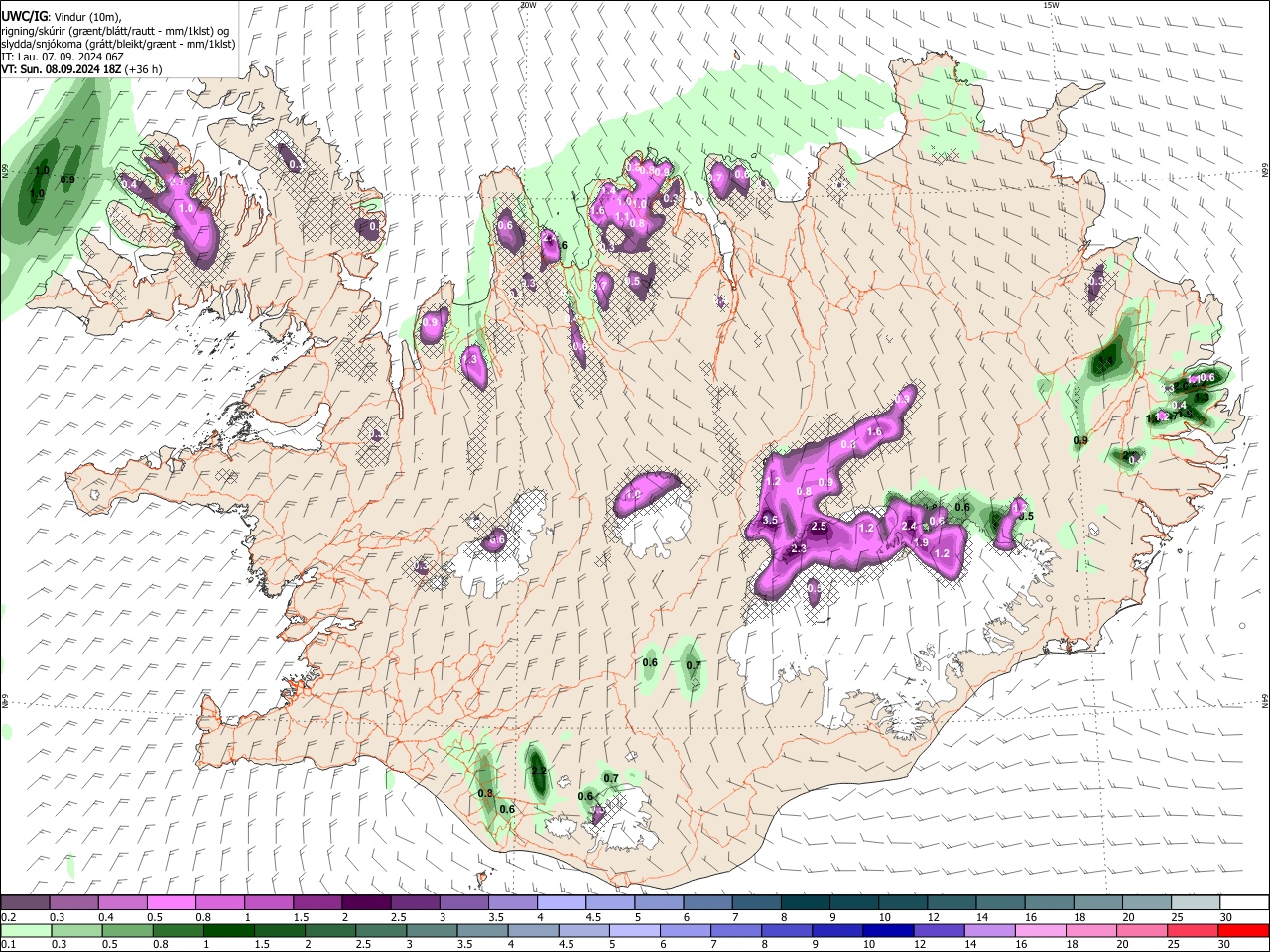Click the "2.3" value in the purple area
The height and width of the screenshot is (952, 1270).
(798, 548)
